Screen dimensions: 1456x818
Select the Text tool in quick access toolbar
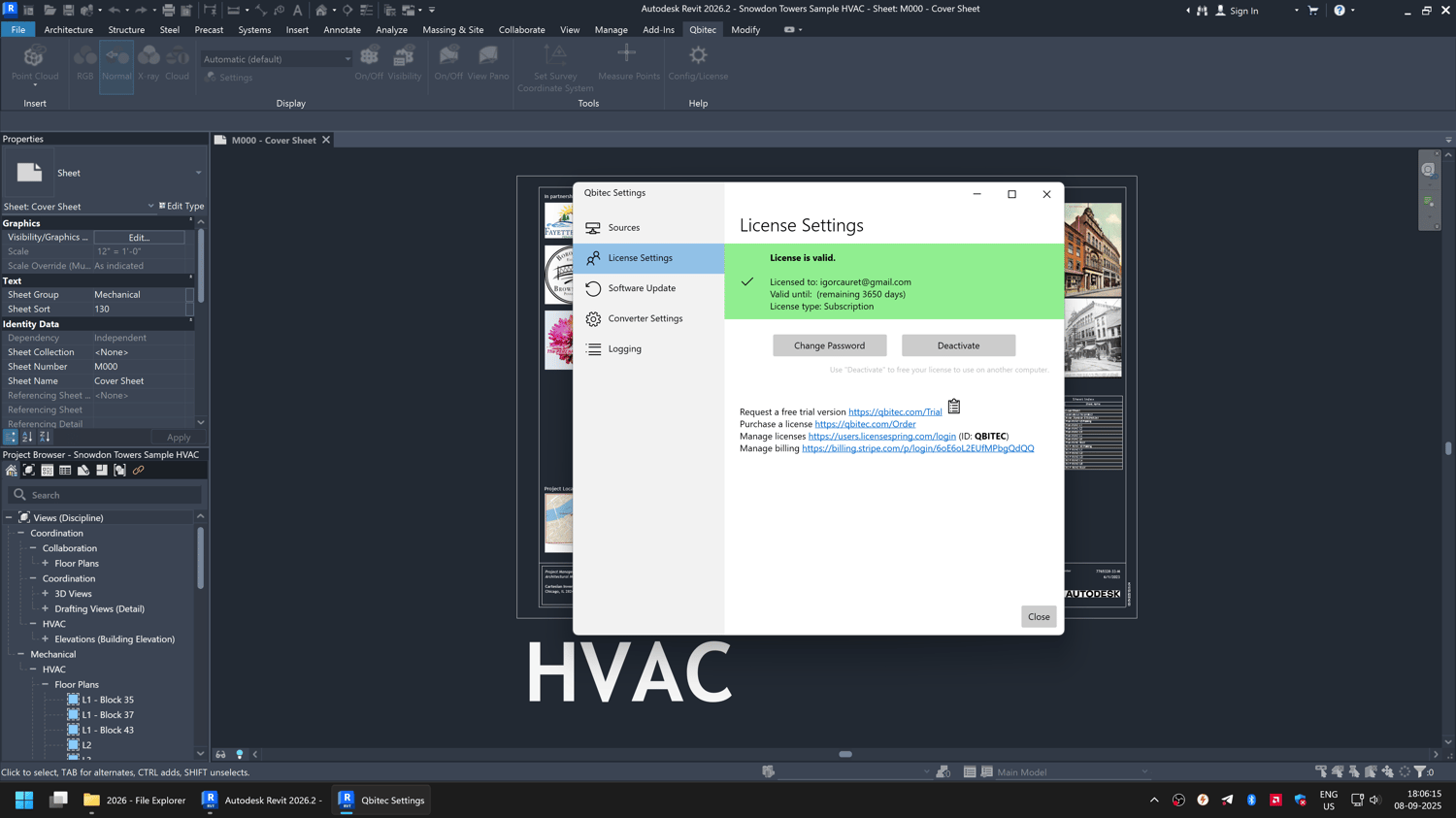coord(297,10)
